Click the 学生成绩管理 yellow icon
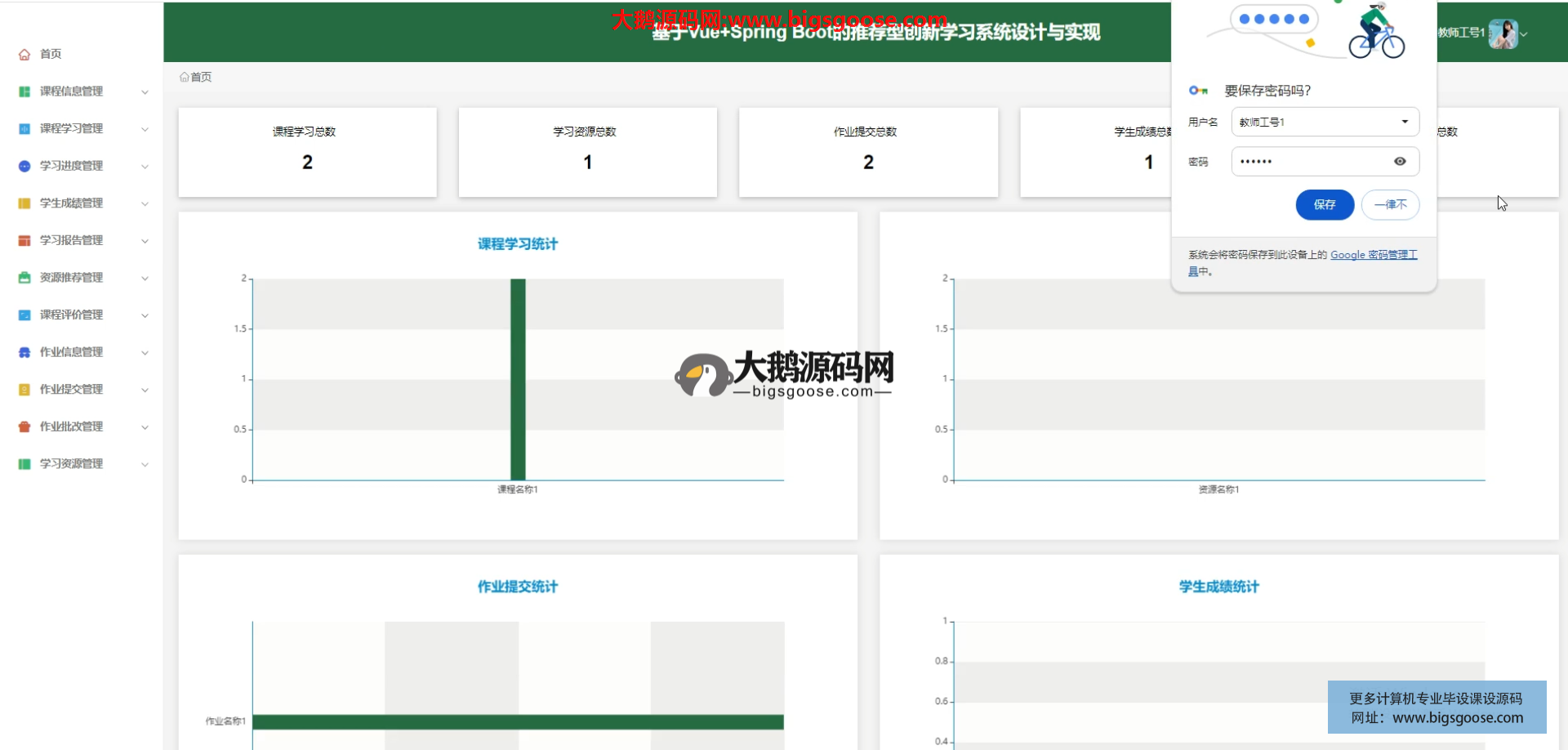The image size is (1568, 750). [x=24, y=203]
